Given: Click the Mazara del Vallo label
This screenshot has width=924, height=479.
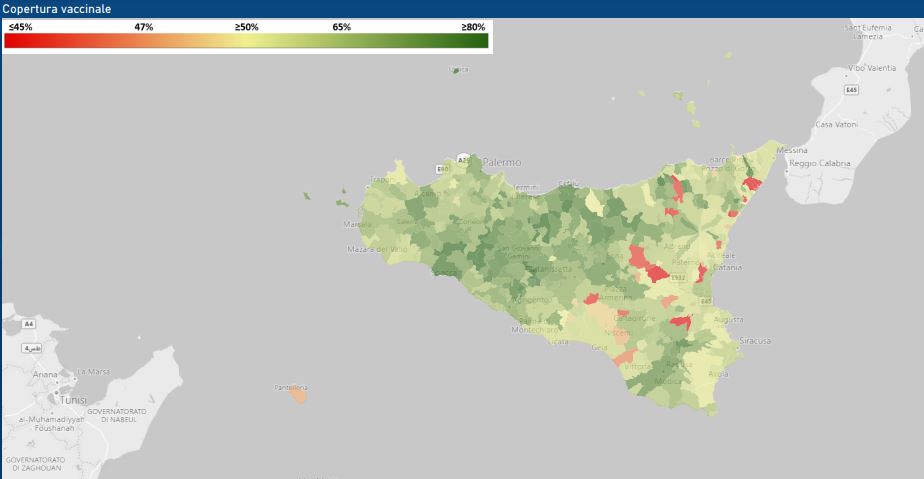Looking at the screenshot, I should tap(378, 248).
